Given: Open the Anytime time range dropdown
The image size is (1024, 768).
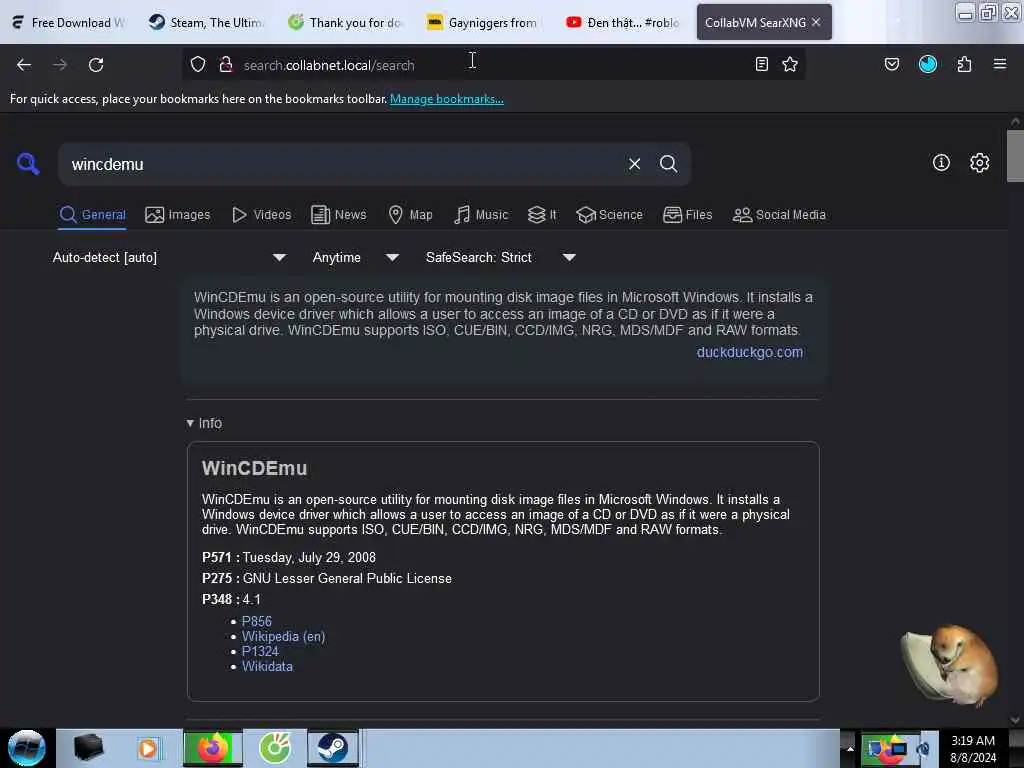Looking at the screenshot, I should click(355, 257).
